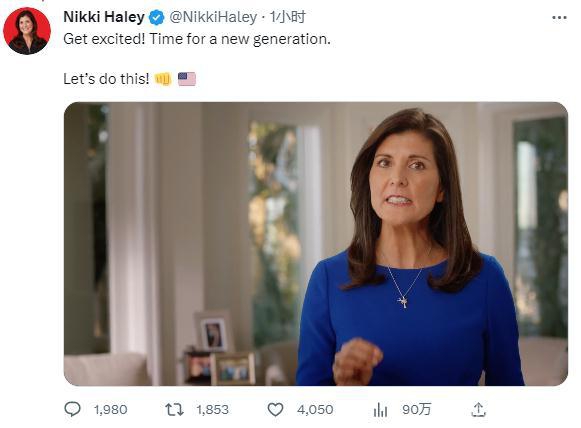The height and width of the screenshot is (428, 581).
Task: Click the "Let's do this!" text line
Action: pos(106,79)
